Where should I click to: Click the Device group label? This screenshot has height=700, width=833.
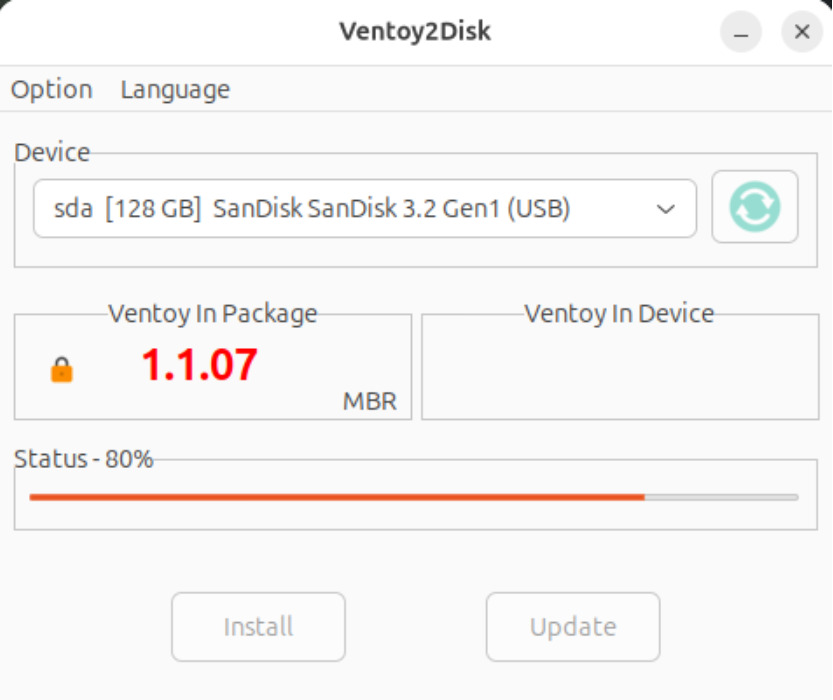click(52, 152)
